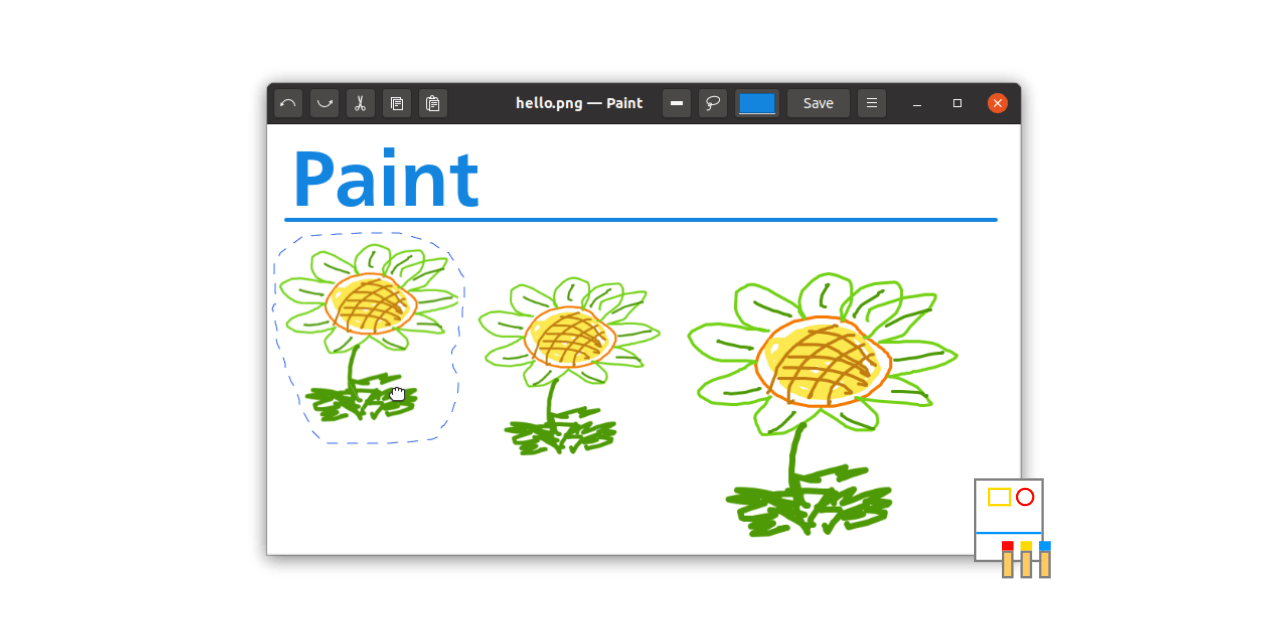Screen dimensions: 1288x644
Task: Minimize the Paint window
Action: (917, 103)
